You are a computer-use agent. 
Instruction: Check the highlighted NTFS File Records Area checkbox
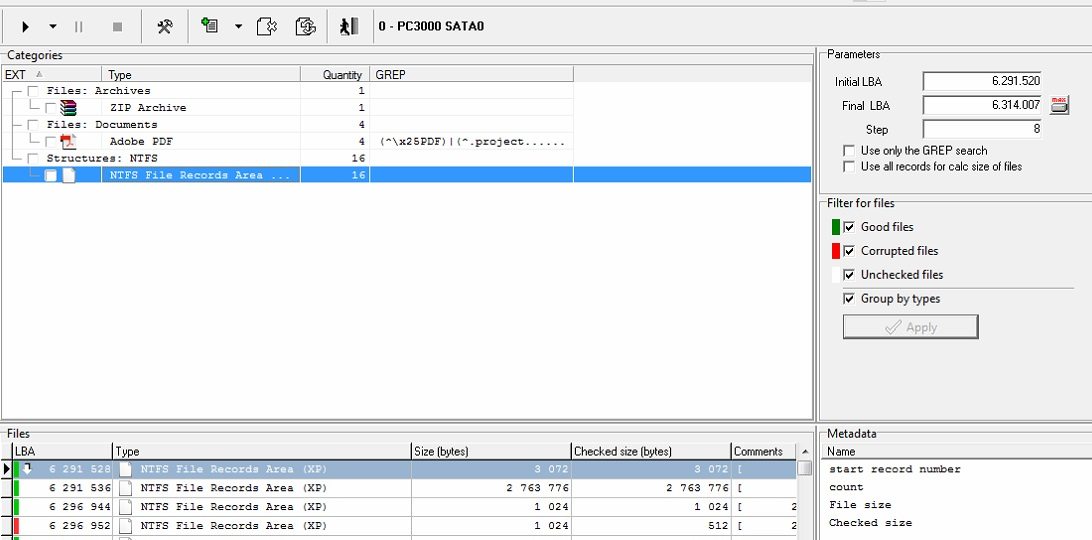[x=51, y=176]
